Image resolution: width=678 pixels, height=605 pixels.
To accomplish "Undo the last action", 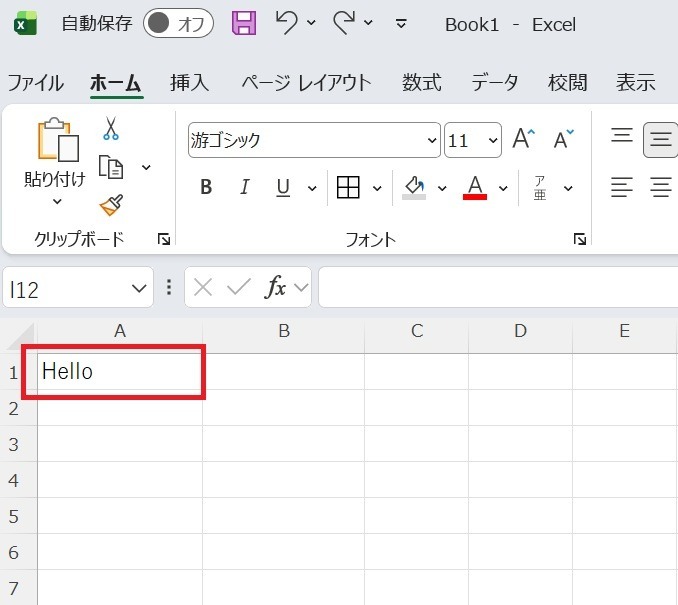I will click(x=287, y=22).
